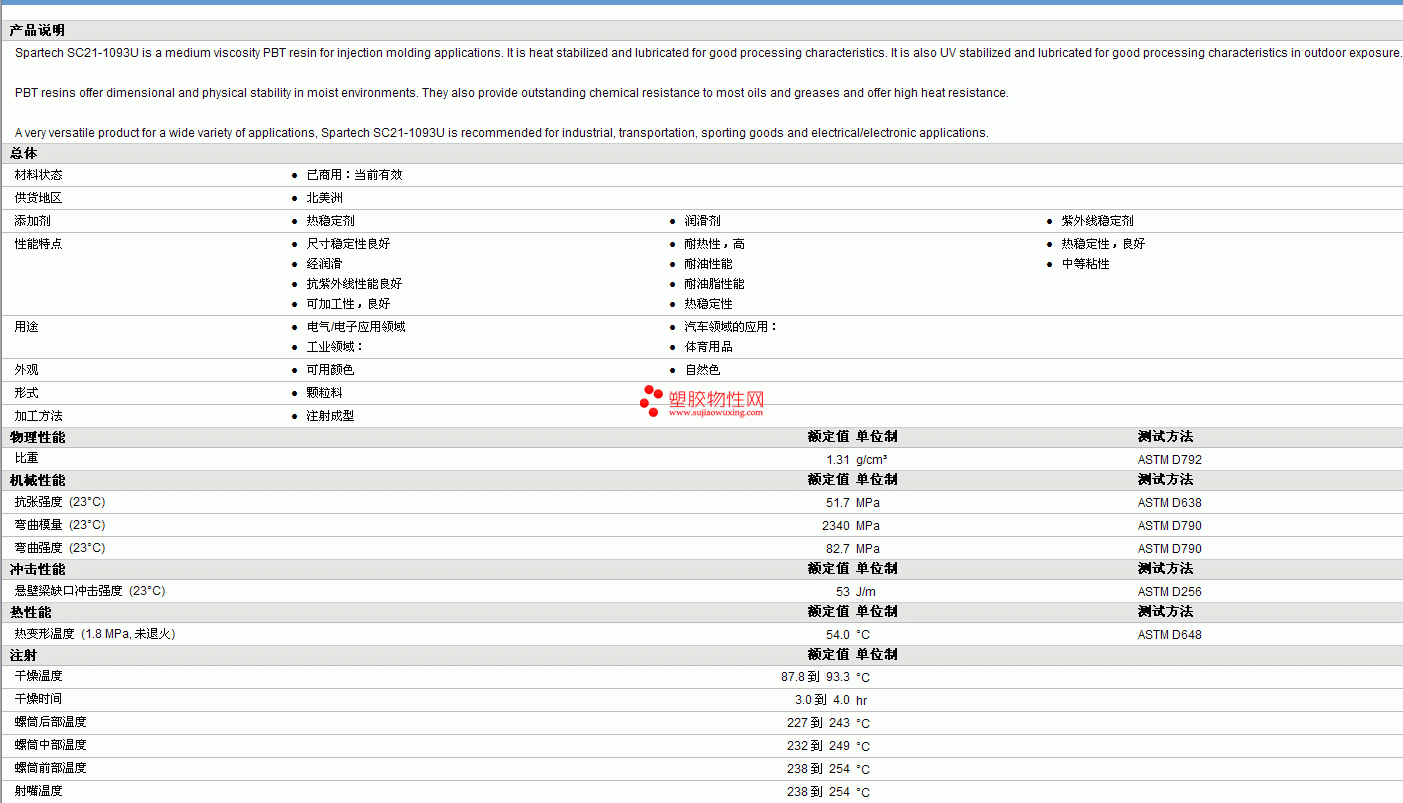Click ASTM D790 in the 弯曲强度 row
This screenshot has height=803, width=1403.
[1170, 549]
